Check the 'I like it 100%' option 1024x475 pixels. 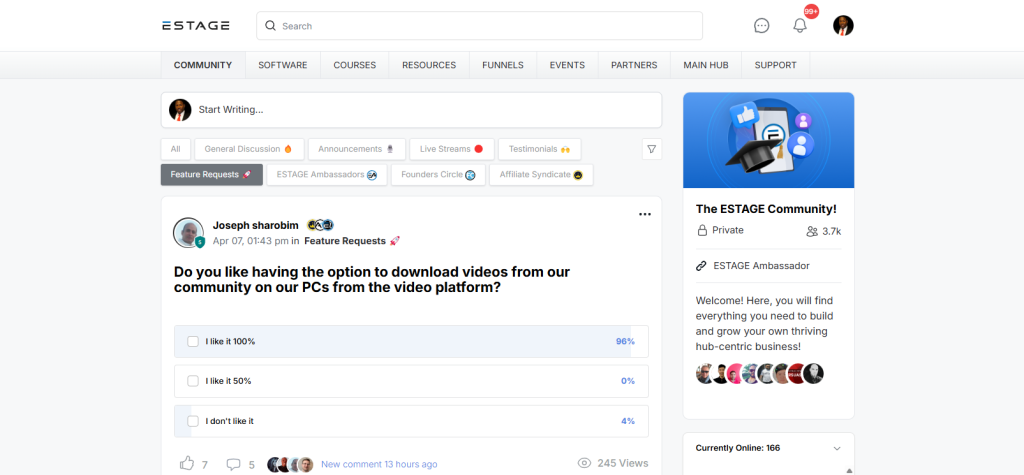point(193,341)
